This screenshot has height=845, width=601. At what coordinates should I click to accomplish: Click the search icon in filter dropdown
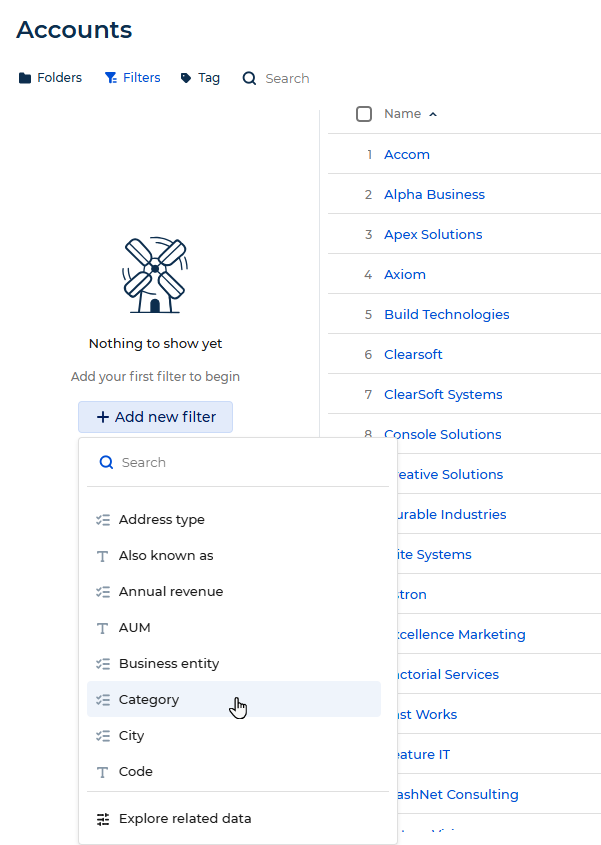pyautogui.click(x=106, y=462)
